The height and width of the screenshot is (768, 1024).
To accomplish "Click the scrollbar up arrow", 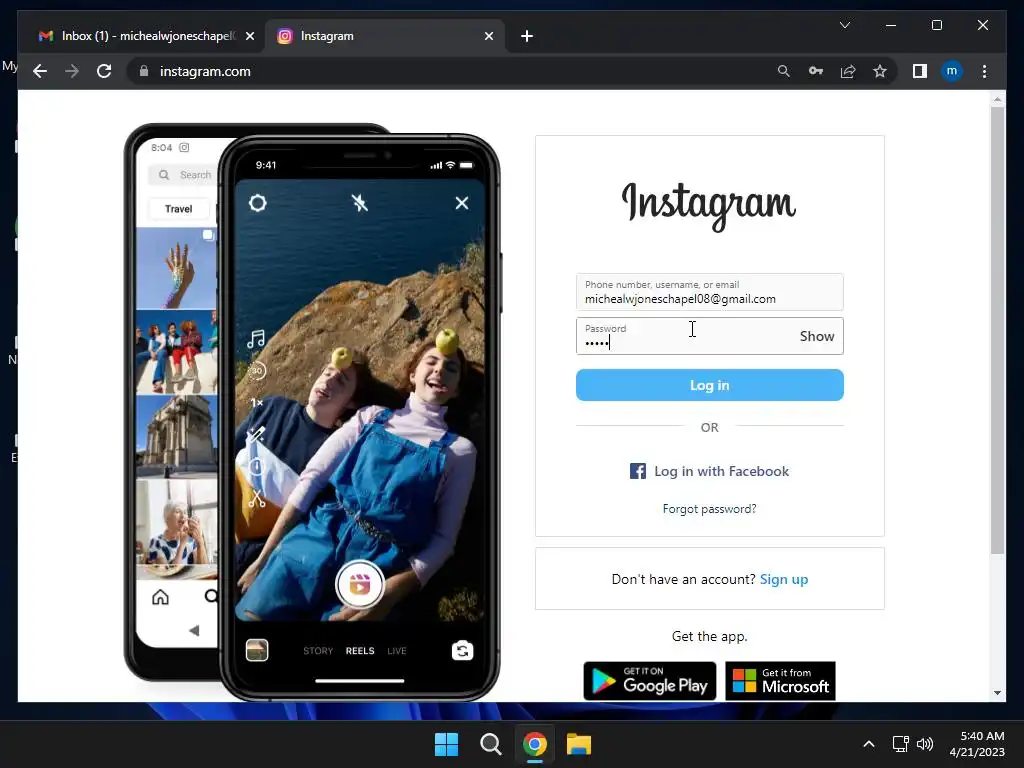I will coord(997,99).
